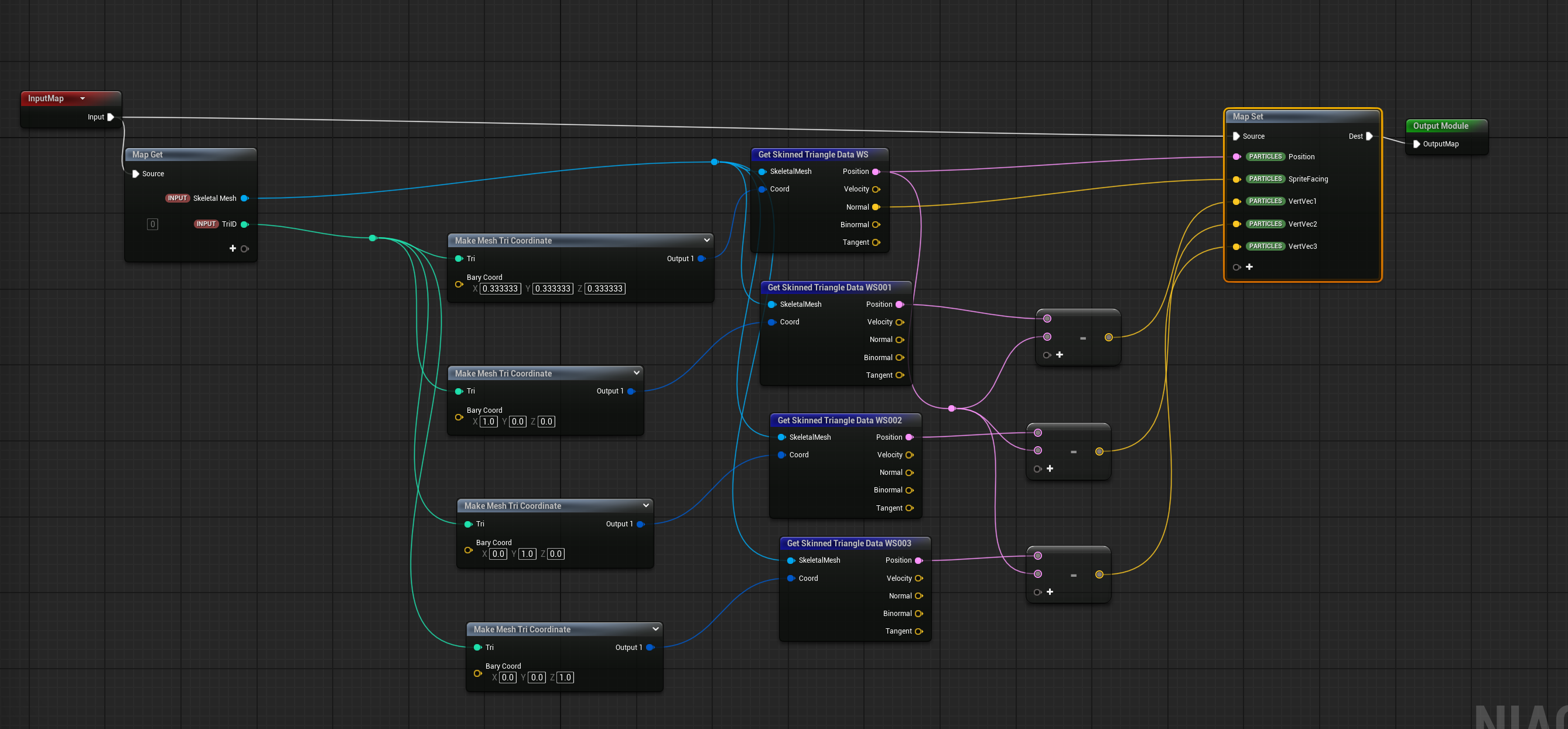Click the output pin of the subtract node fed by WS001
Screen dimensions: 1568x729
1108,338
